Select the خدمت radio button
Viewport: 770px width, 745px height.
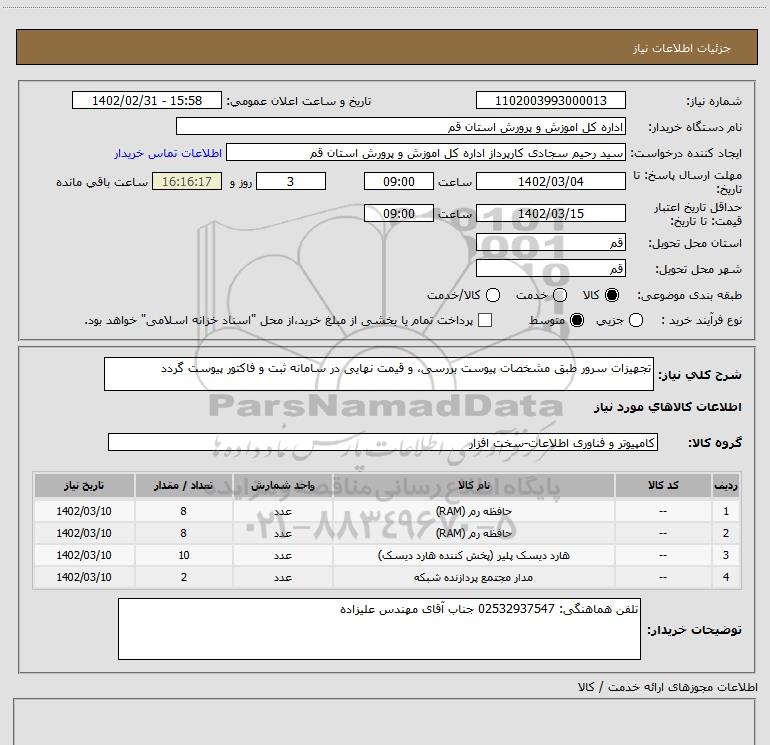(560, 295)
